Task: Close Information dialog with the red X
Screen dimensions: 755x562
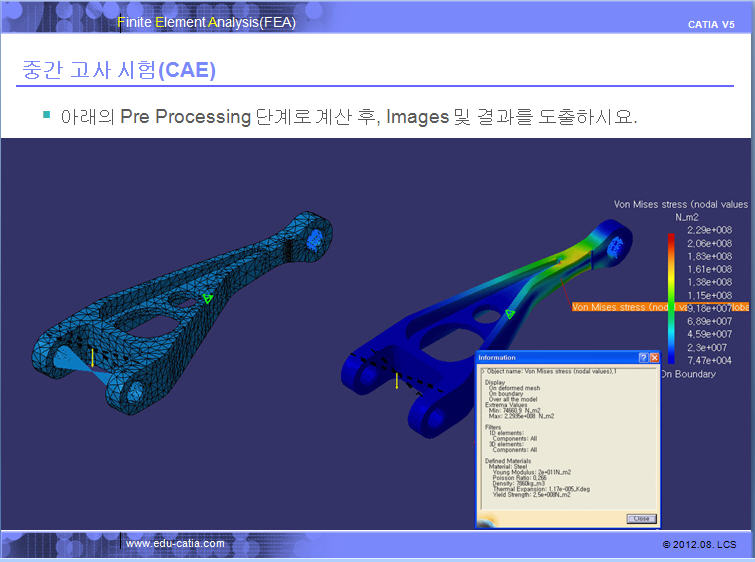Action: (654, 357)
